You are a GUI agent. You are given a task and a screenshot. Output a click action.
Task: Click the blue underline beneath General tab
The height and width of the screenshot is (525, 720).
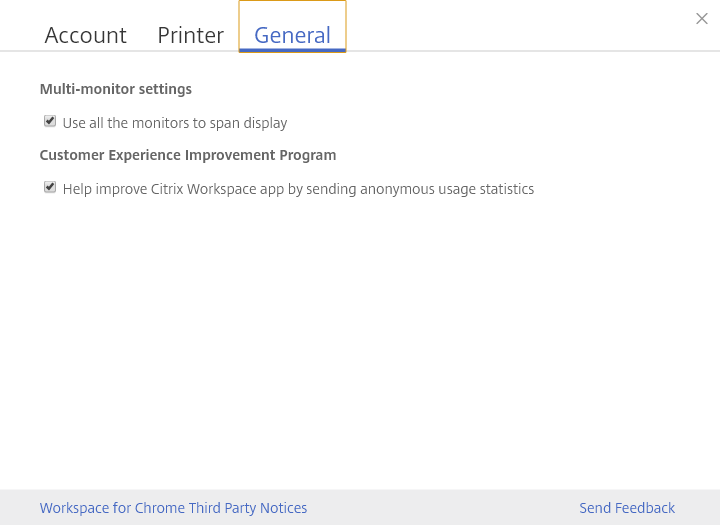tap(292, 49)
